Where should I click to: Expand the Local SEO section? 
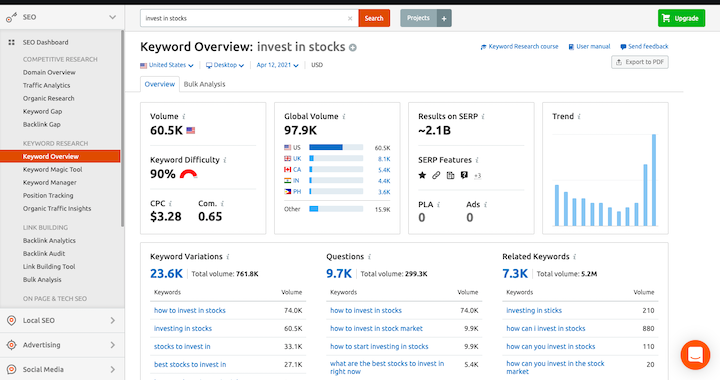pos(112,320)
